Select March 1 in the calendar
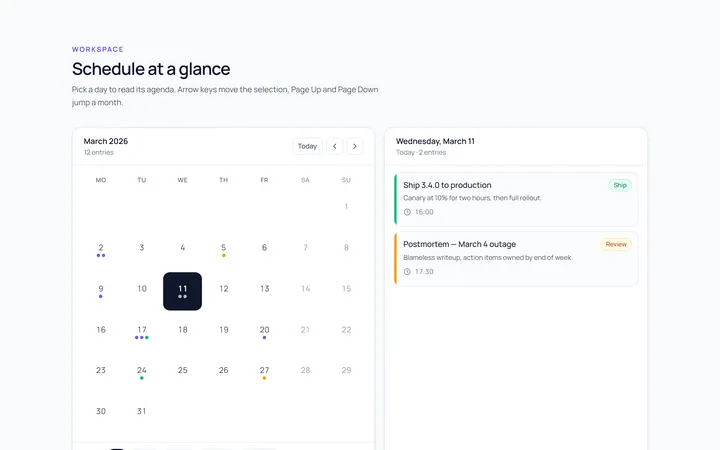 click(x=346, y=207)
